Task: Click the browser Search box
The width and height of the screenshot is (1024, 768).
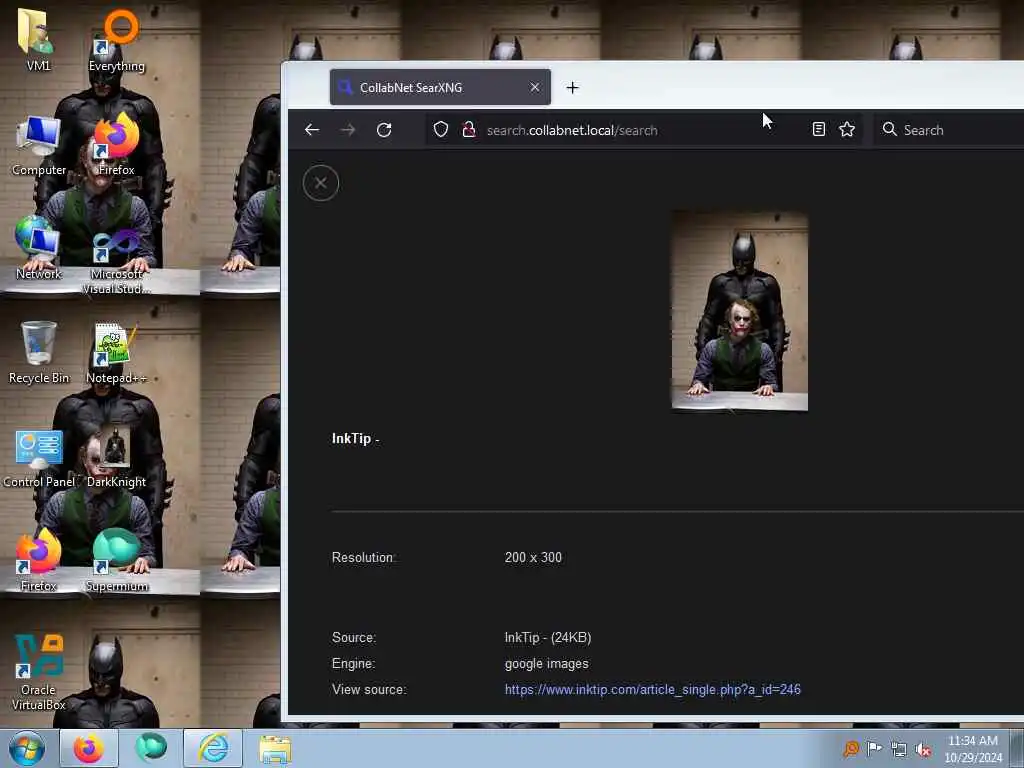Action: point(950,129)
